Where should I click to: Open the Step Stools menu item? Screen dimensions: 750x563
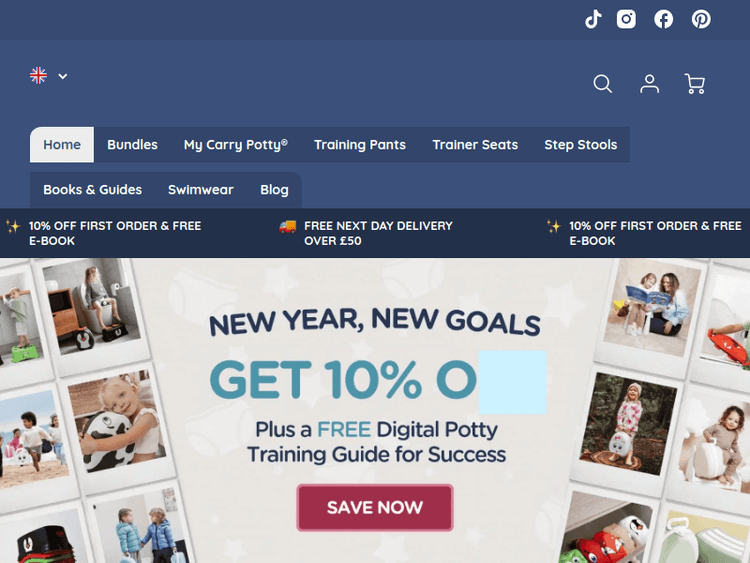click(581, 145)
